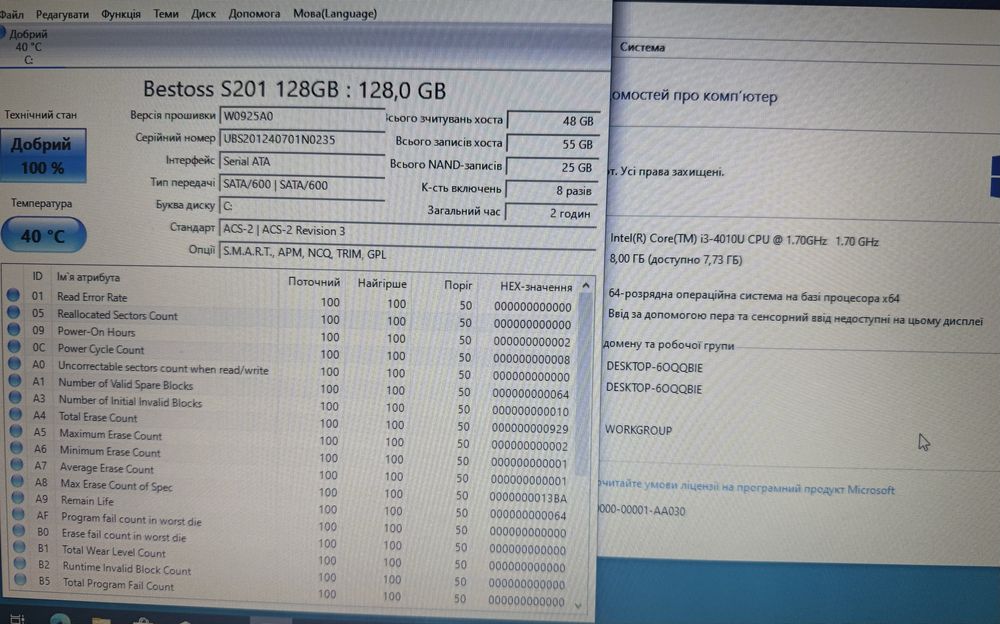This screenshot has height=624, width=1000.
Task: Open the Допомога menu
Action: click(254, 13)
